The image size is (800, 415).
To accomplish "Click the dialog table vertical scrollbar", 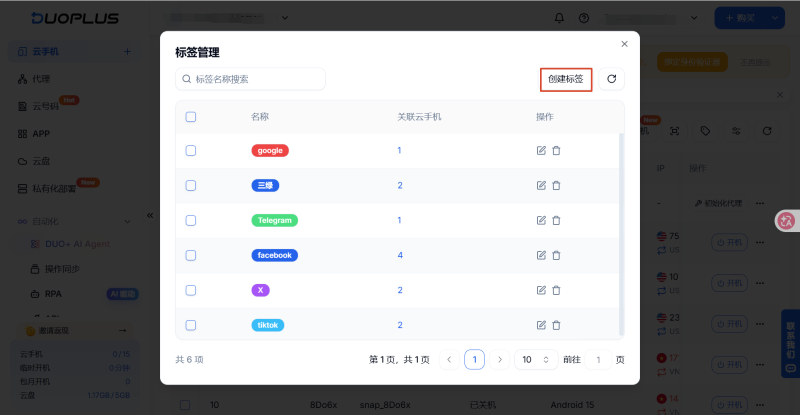I will coord(621,235).
